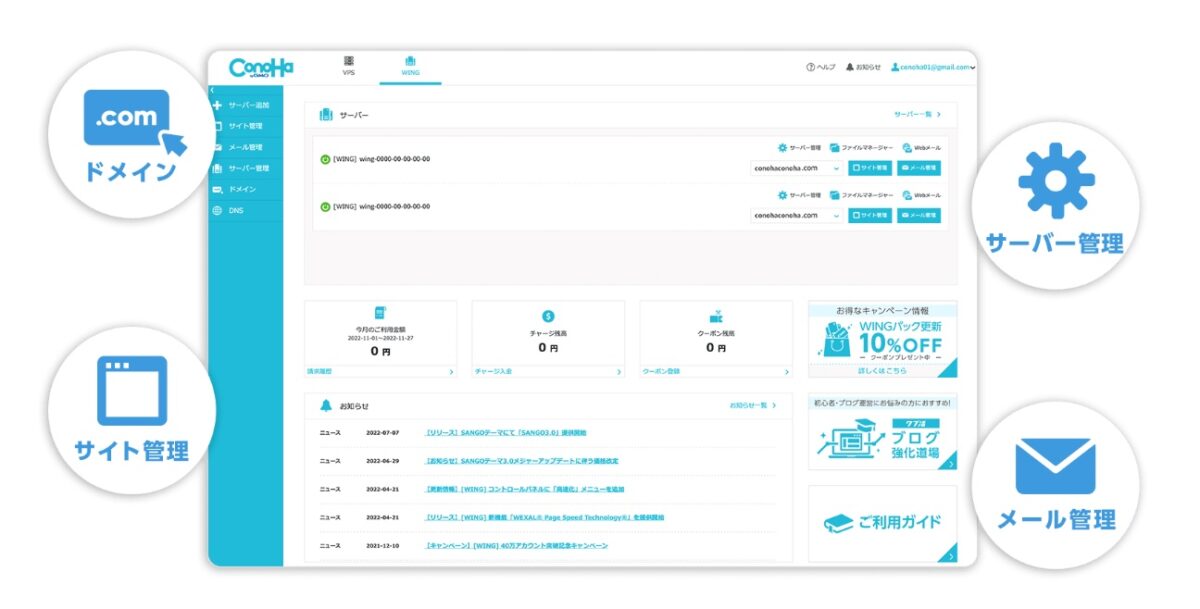Screen dimensions: 1200x609
Task: Switch to the VPS tab
Action: pos(348,66)
